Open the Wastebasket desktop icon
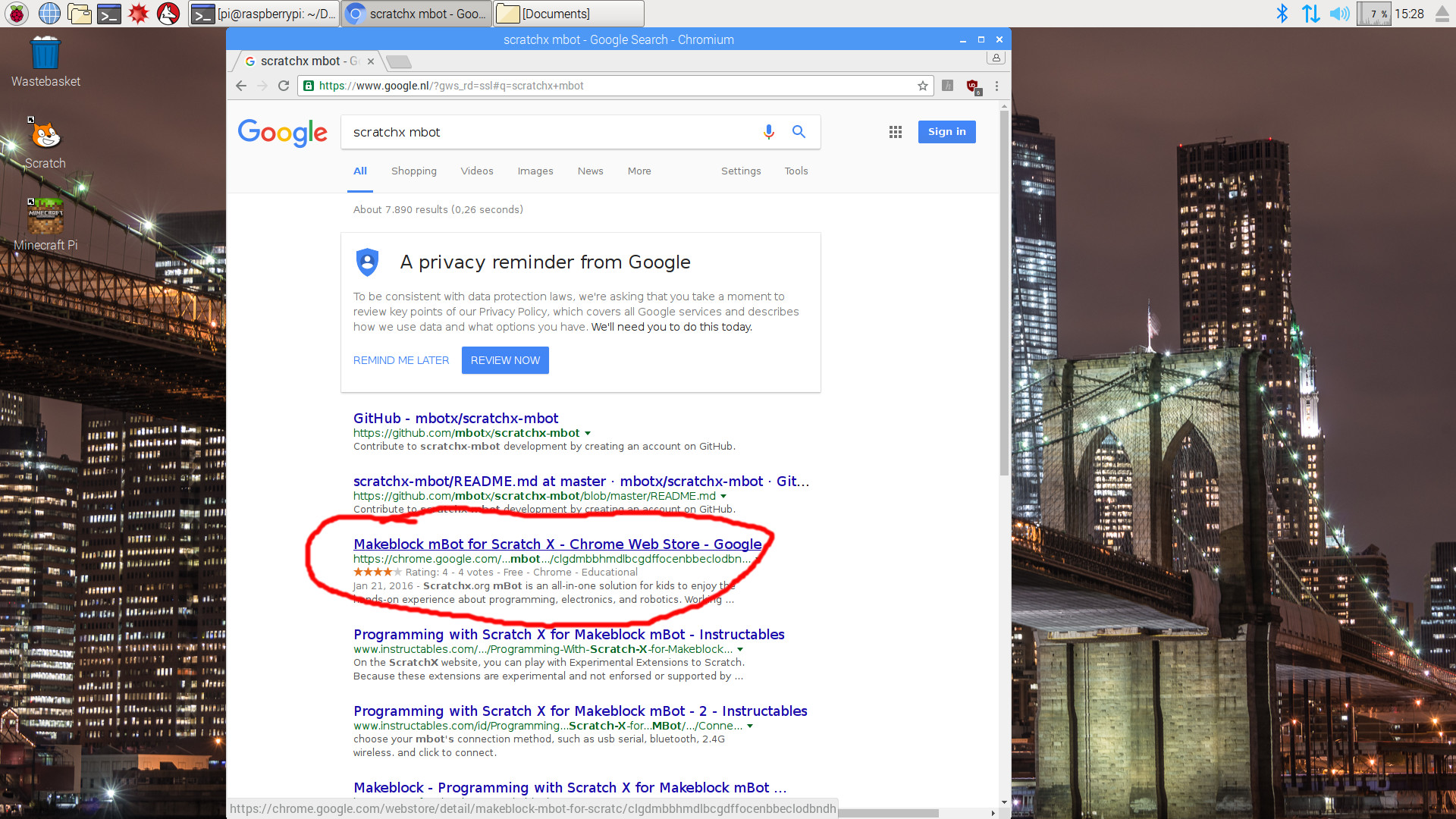The height and width of the screenshot is (819, 1456). [x=45, y=62]
